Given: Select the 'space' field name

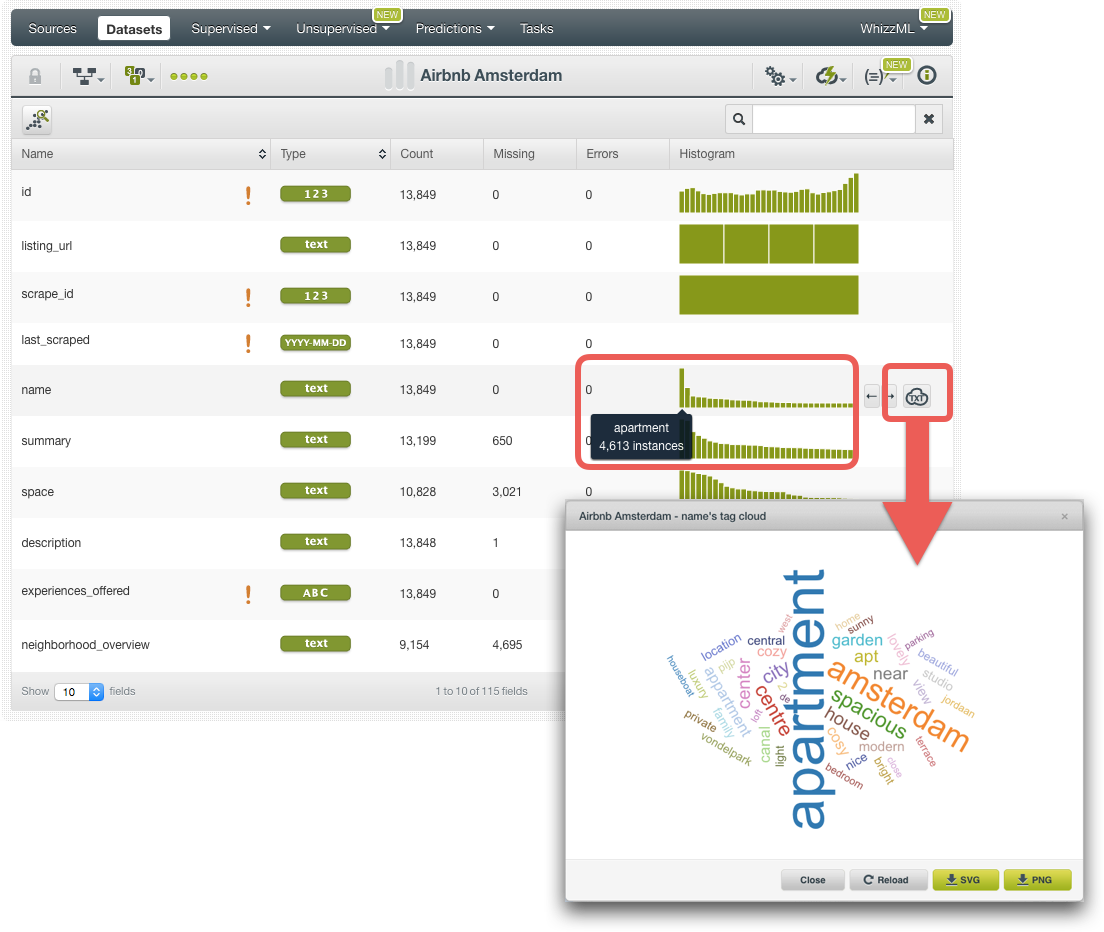Looking at the screenshot, I should (37, 492).
